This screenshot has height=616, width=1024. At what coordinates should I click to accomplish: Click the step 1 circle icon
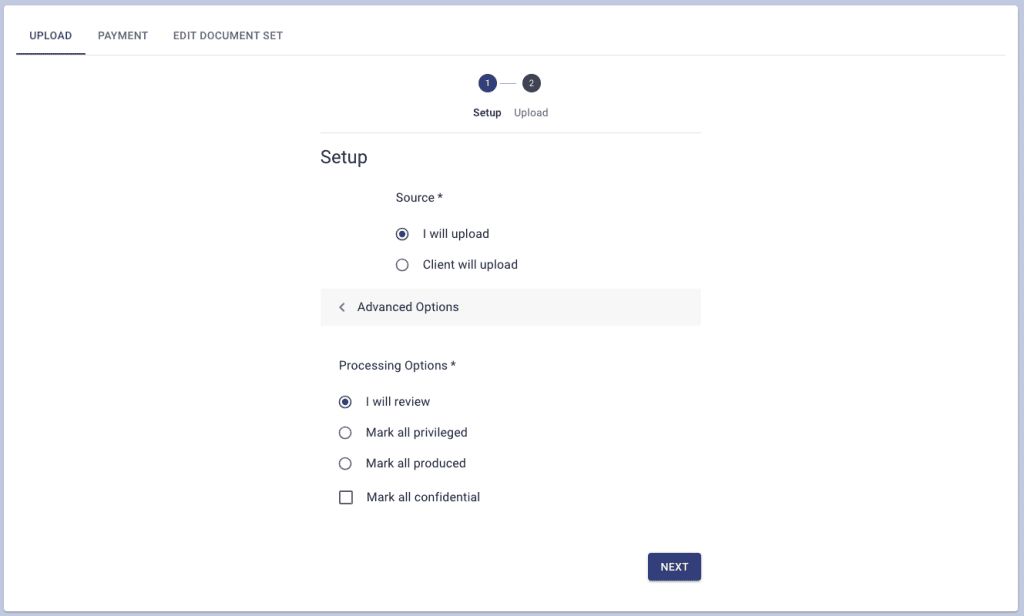[x=487, y=83]
